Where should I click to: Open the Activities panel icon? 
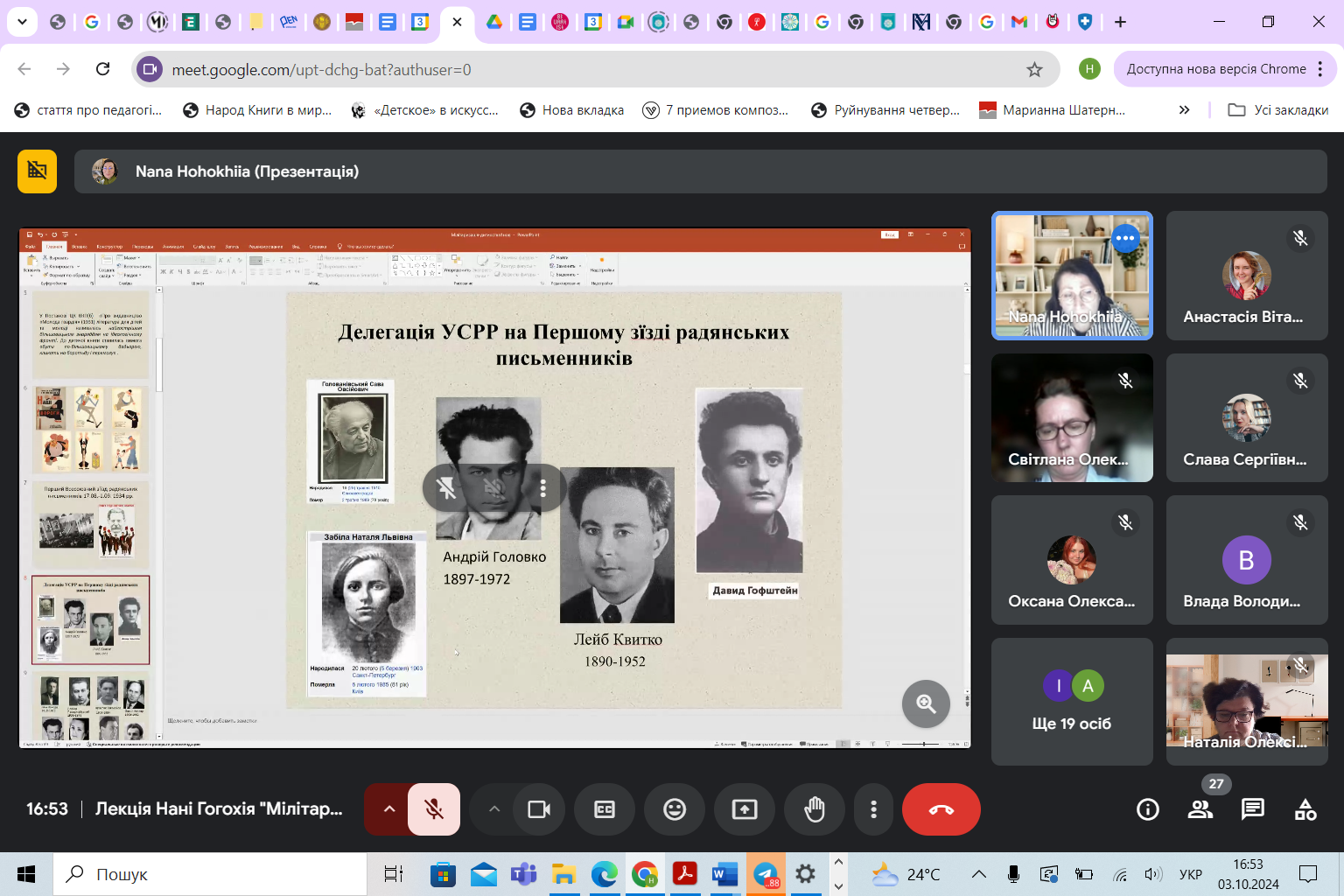[x=1305, y=809]
